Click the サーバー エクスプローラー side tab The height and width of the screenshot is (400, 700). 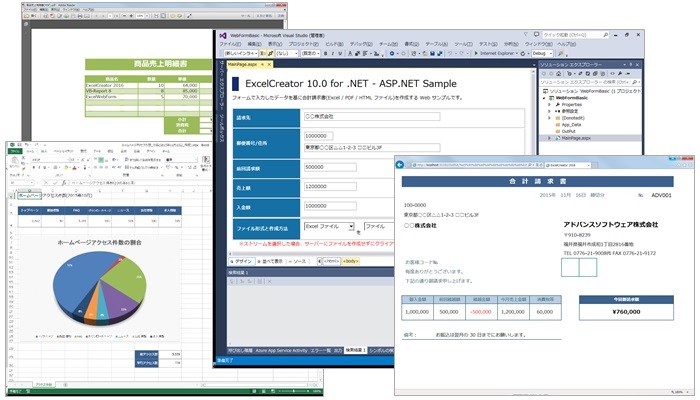[220, 86]
